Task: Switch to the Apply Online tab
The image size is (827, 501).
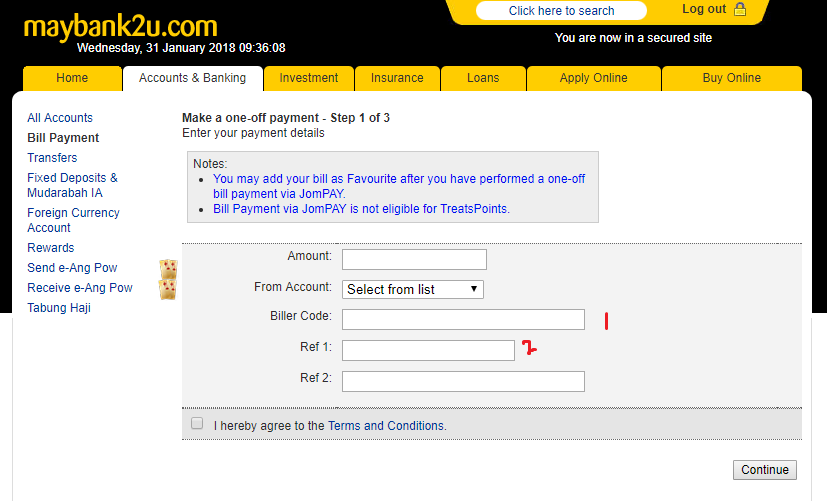Action: pyautogui.click(x=593, y=78)
